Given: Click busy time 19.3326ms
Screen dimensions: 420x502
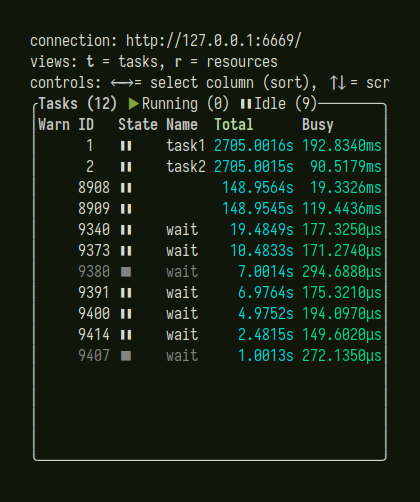Looking at the screenshot, I should click(x=346, y=188).
